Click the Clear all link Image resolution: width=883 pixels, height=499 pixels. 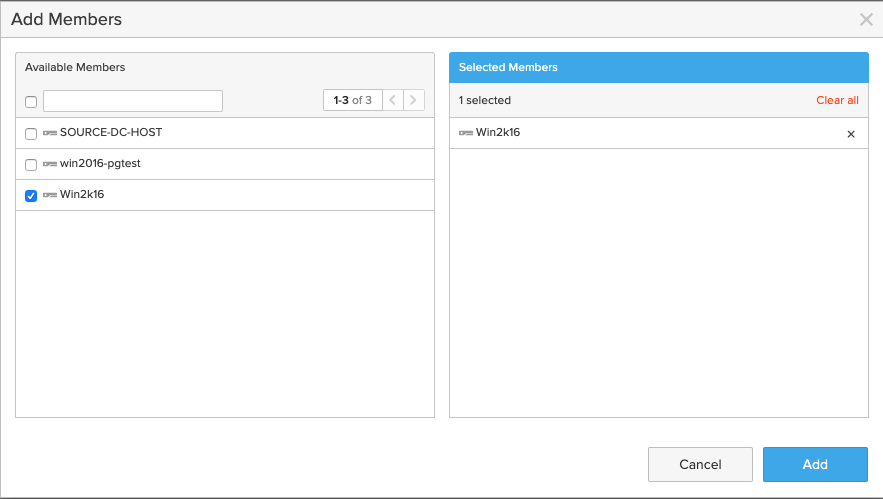tap(837, 100)
